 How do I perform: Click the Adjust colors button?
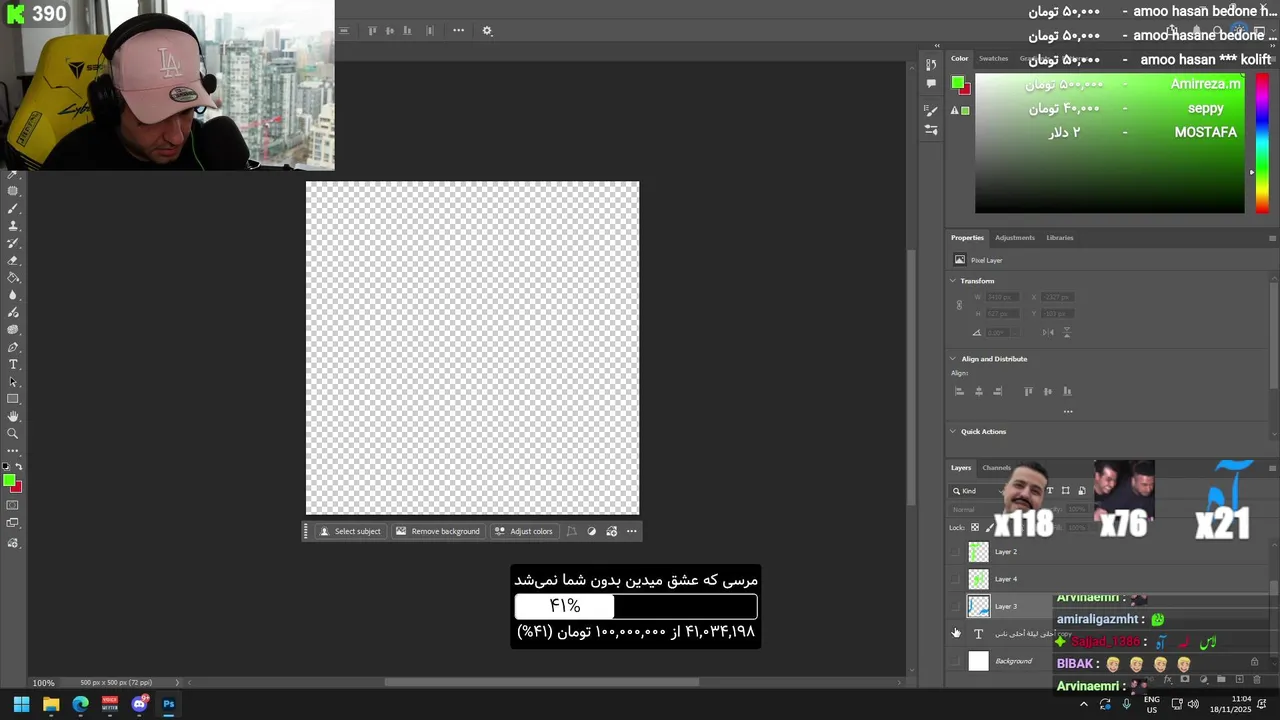[x=524, y=531]
